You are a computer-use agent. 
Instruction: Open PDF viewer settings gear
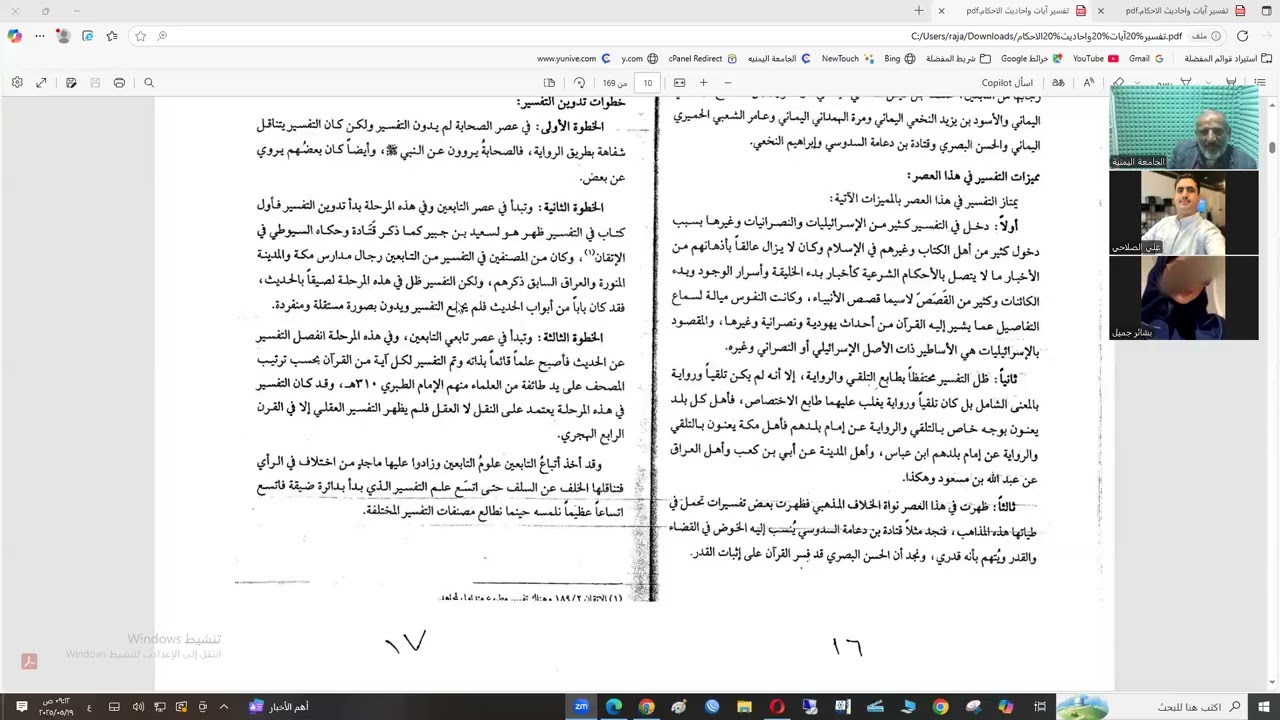[17, 83]
